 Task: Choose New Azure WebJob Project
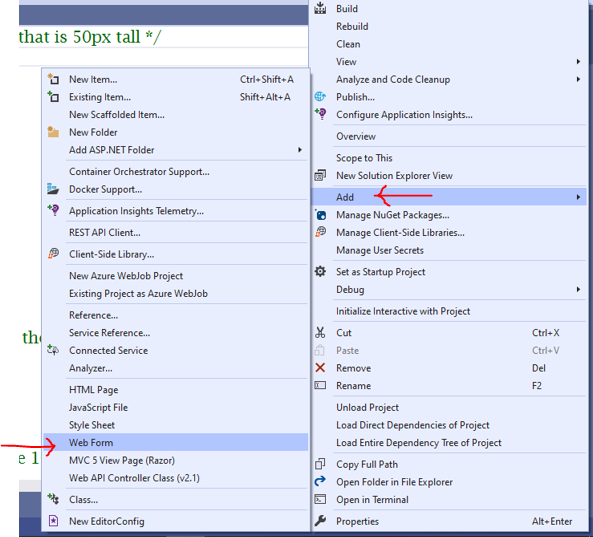(175, 276)
